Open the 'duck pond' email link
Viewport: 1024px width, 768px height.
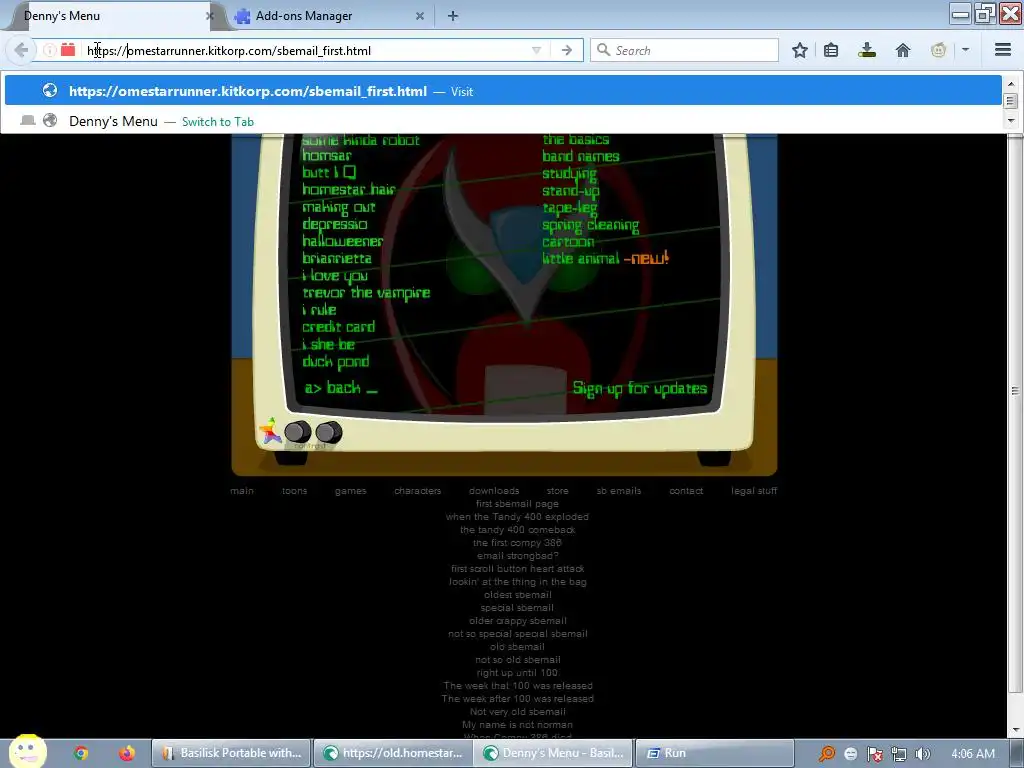tap(336, 361)
